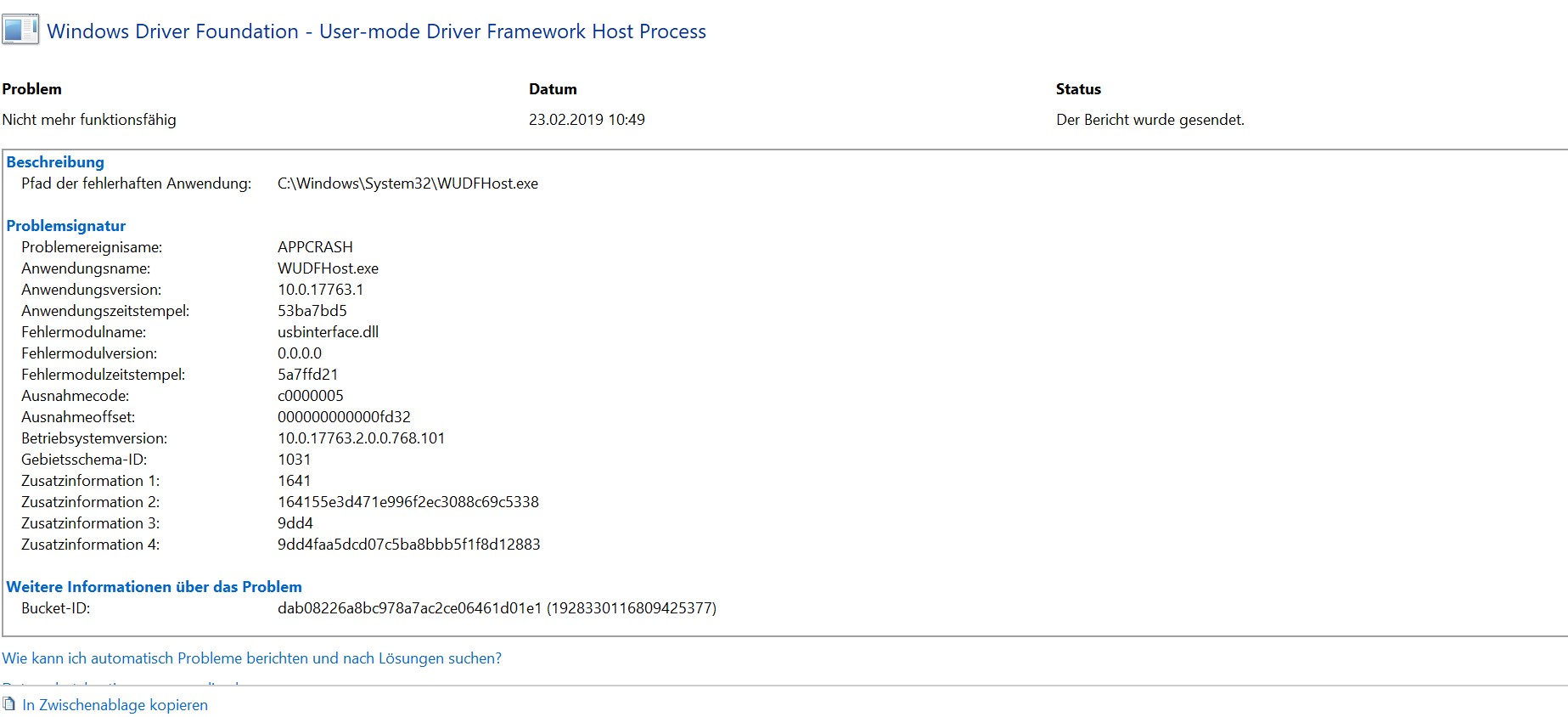
Task: Click the 'Anwendungsversion:' label
Action: click(x=91, y=290)
